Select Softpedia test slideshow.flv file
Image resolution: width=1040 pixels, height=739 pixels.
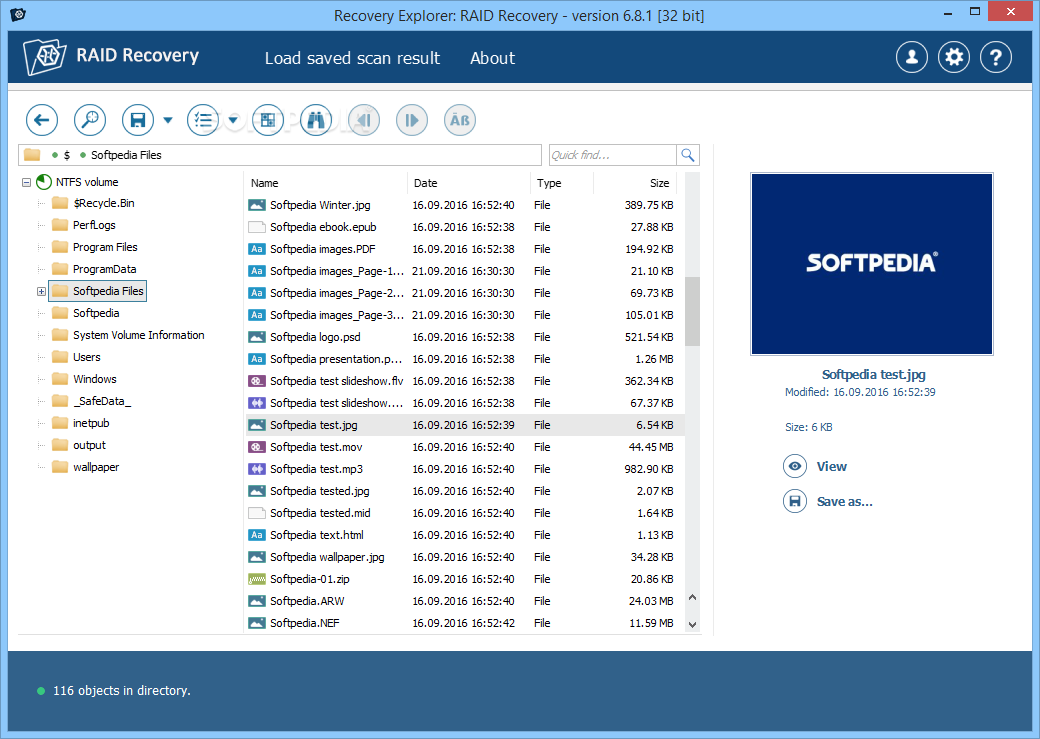click(x=464, y=381)
